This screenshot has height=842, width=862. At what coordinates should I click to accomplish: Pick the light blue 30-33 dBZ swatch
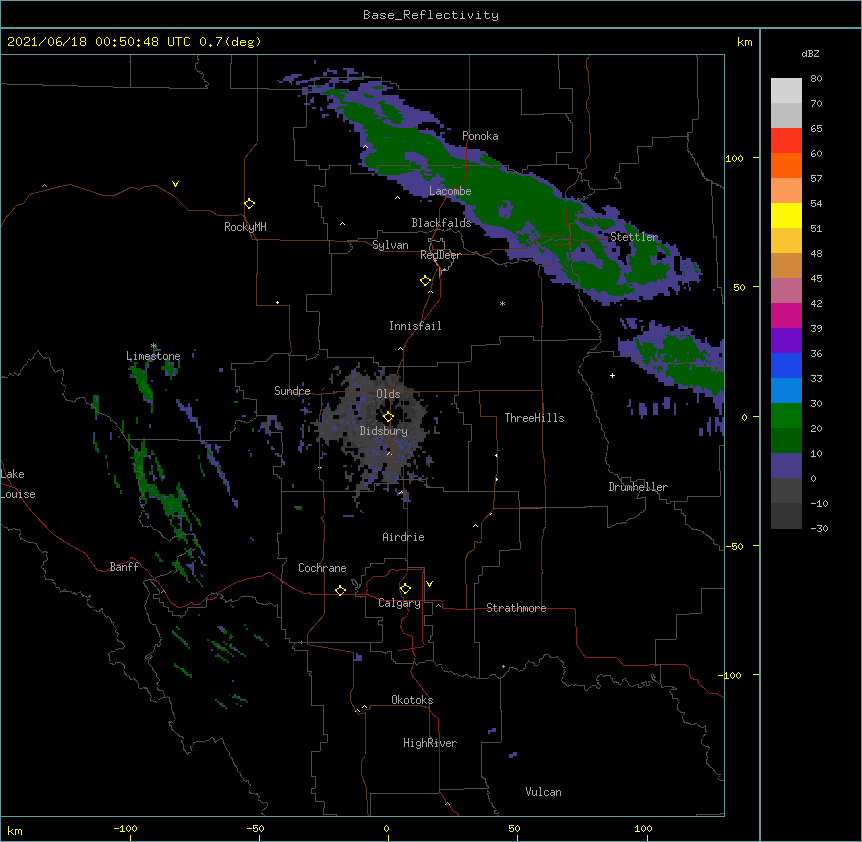coord(786,391)
